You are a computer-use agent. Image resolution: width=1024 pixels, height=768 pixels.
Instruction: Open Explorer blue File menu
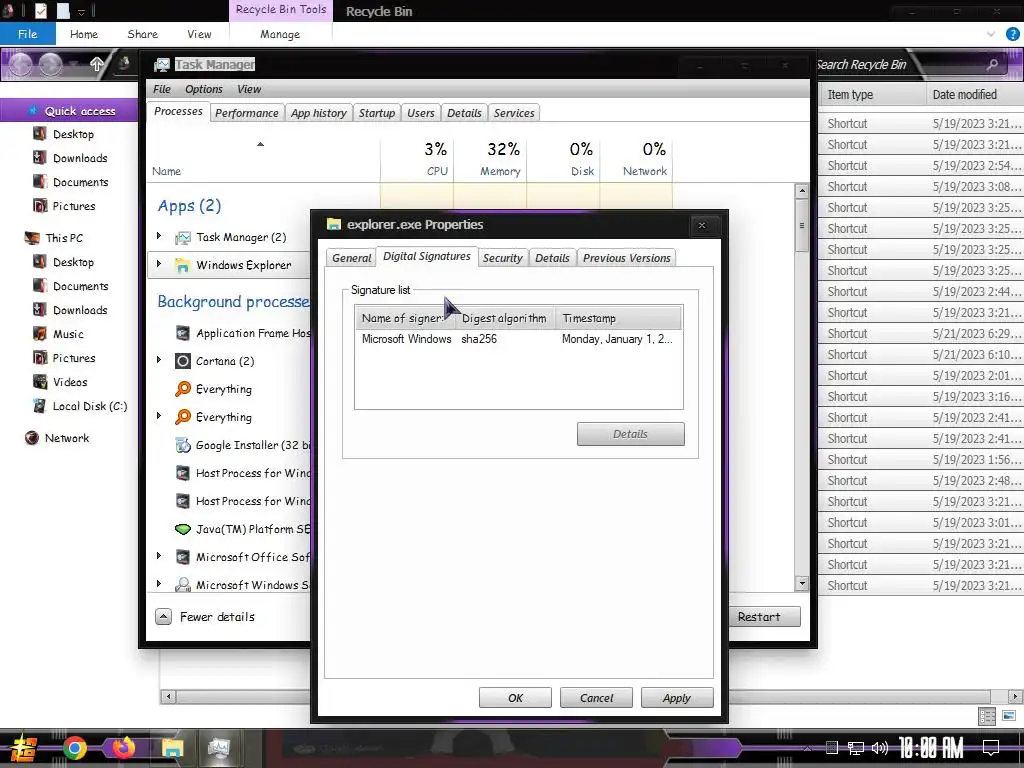27,34
